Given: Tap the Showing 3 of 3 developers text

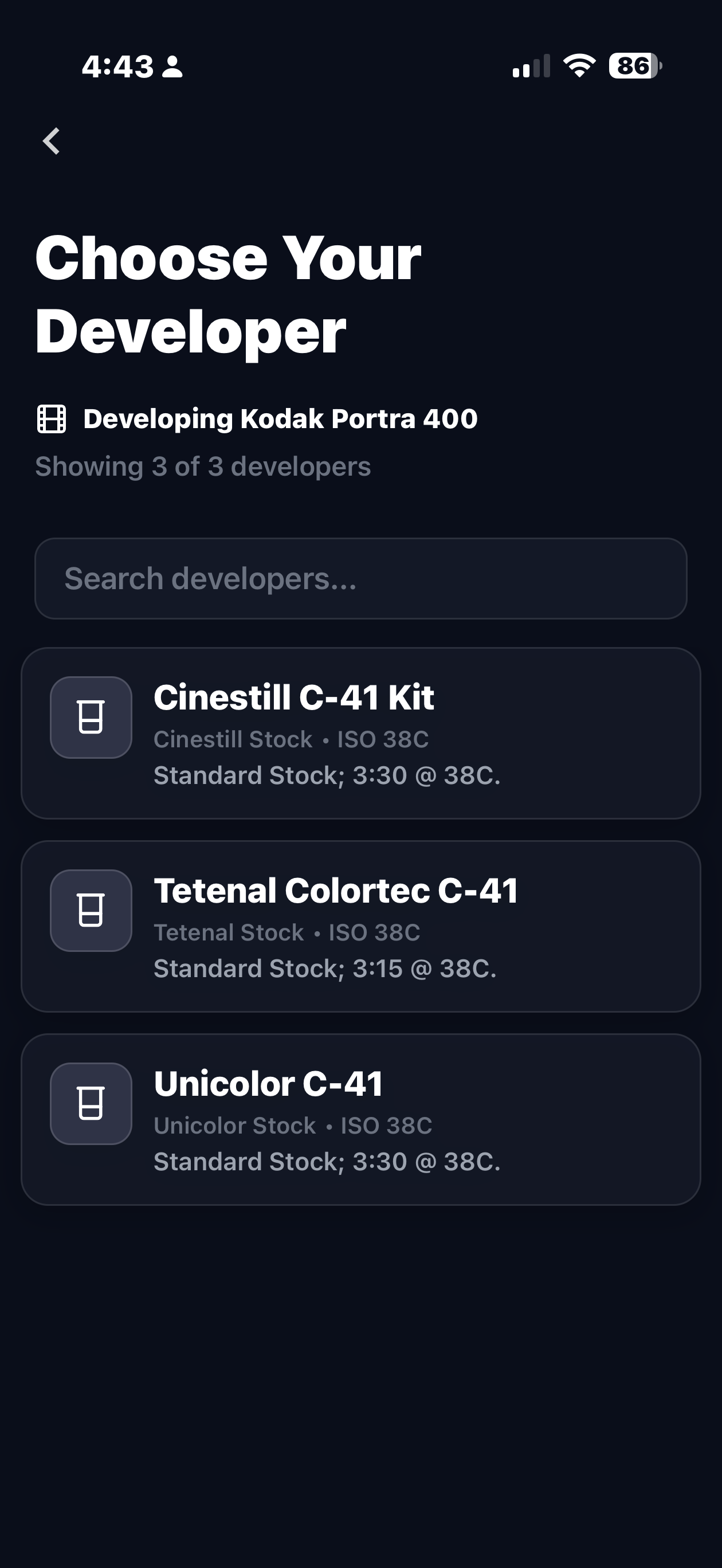Looking at the screenshot, I should tap(203, 467).
